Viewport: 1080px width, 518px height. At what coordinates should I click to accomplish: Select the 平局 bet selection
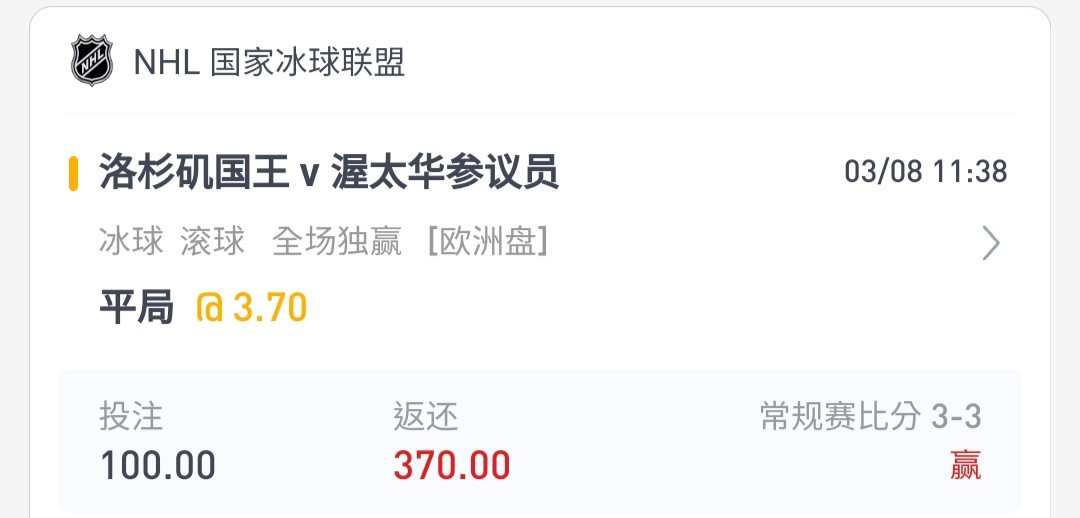pos(136,307)
